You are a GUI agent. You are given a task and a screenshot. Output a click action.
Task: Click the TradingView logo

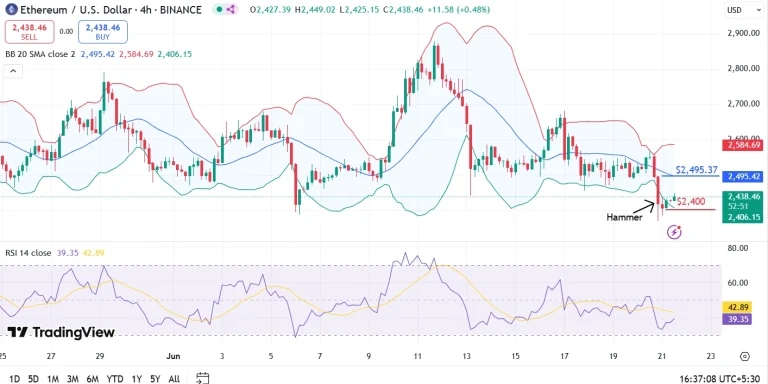[61, 333]
